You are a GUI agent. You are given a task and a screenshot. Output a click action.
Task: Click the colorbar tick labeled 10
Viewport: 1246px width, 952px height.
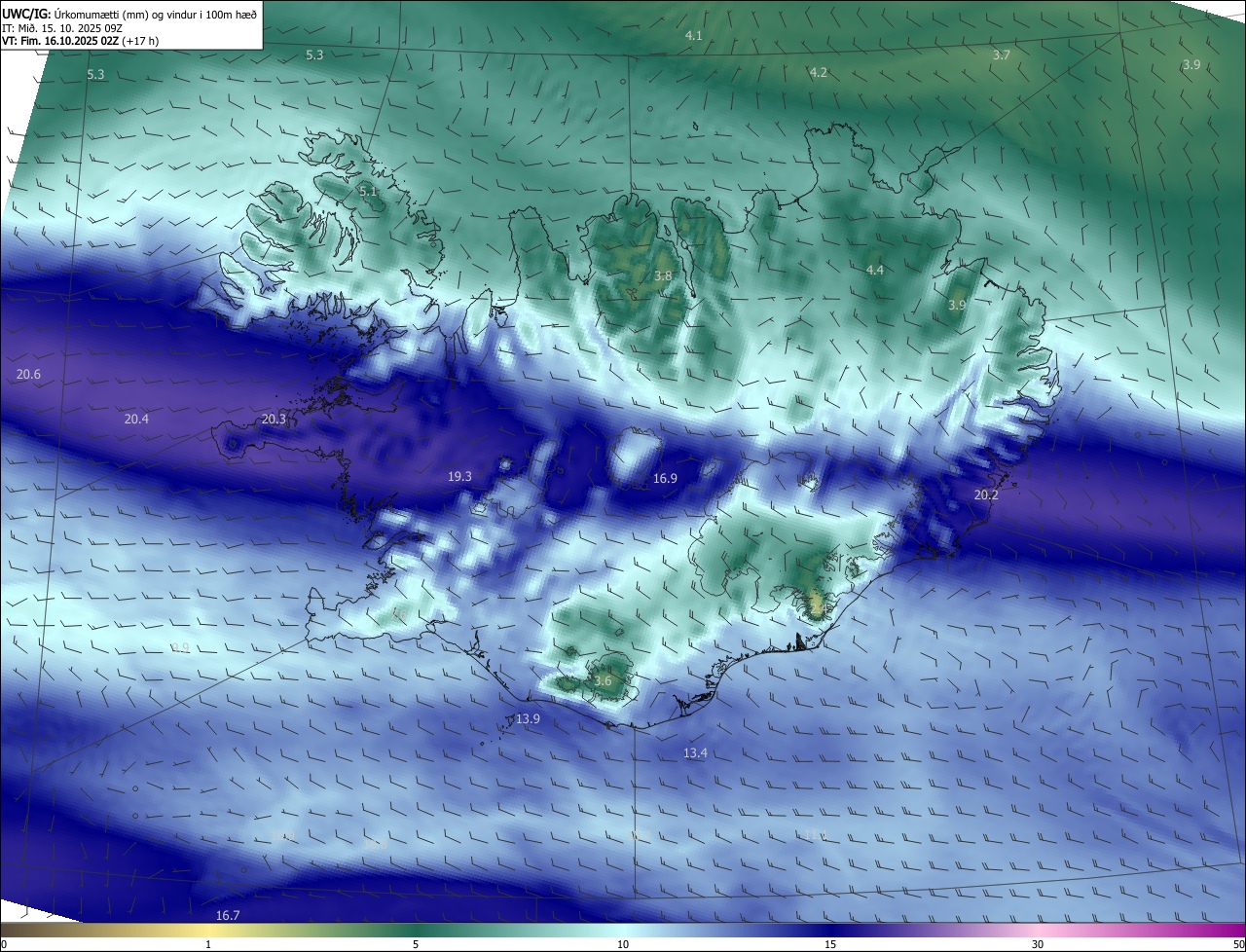click(623, 944)
